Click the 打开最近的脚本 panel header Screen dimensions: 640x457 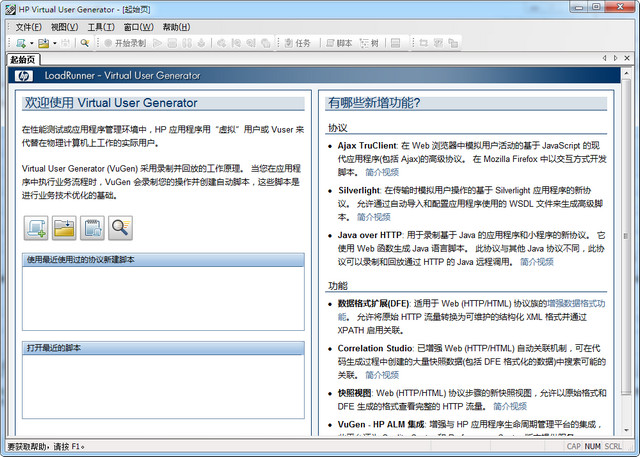point(163,348)
